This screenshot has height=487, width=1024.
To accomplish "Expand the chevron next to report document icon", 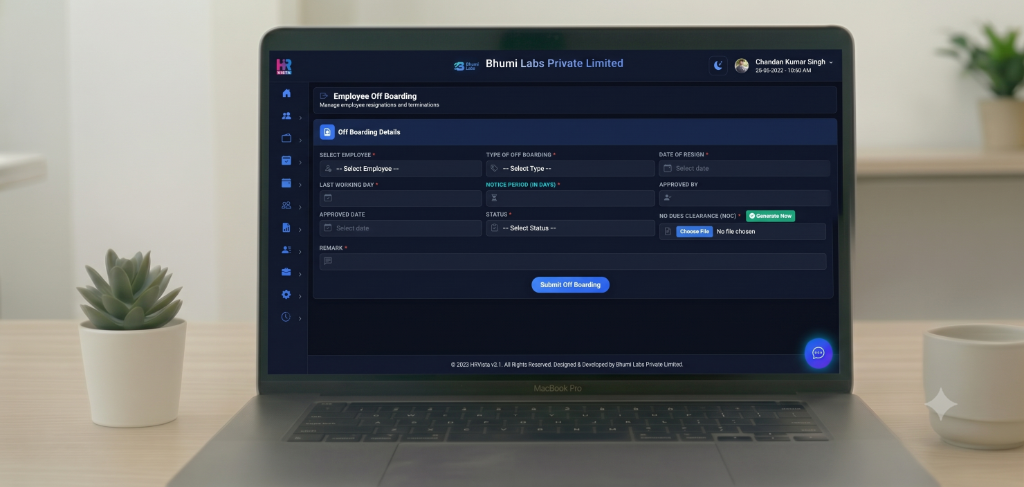I will [300, 230].
